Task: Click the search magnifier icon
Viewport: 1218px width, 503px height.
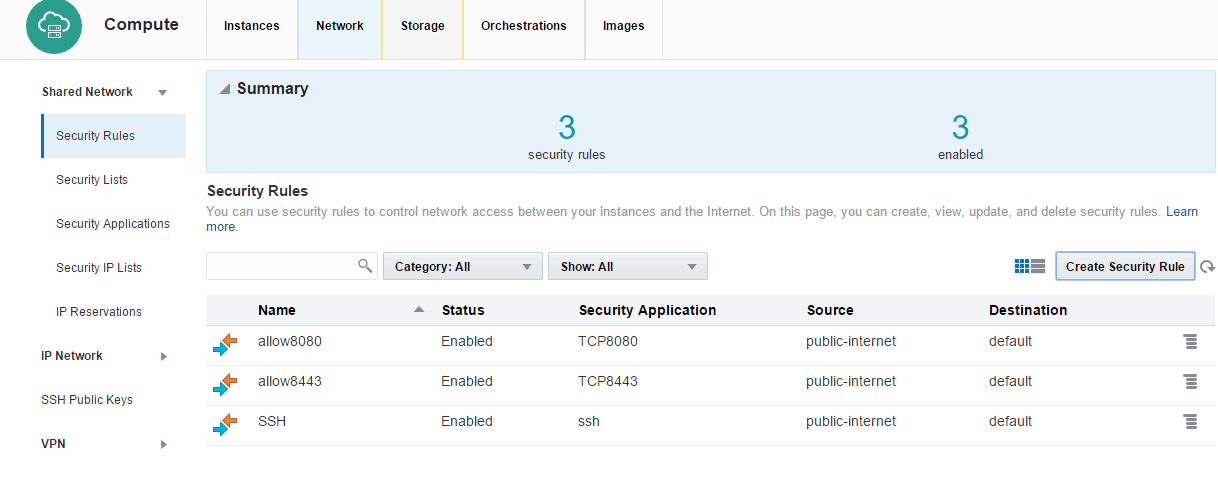Action: [x=365, y=266]
